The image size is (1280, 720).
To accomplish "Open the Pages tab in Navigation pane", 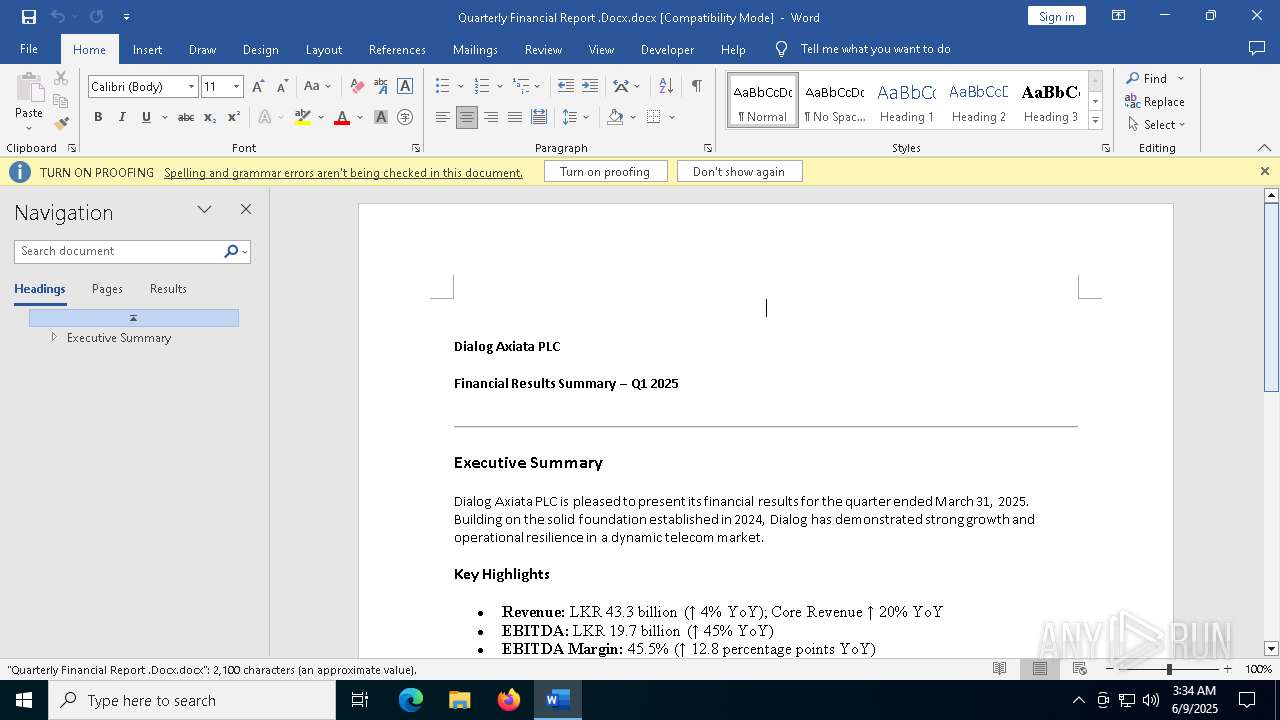I will pos(107,289).
